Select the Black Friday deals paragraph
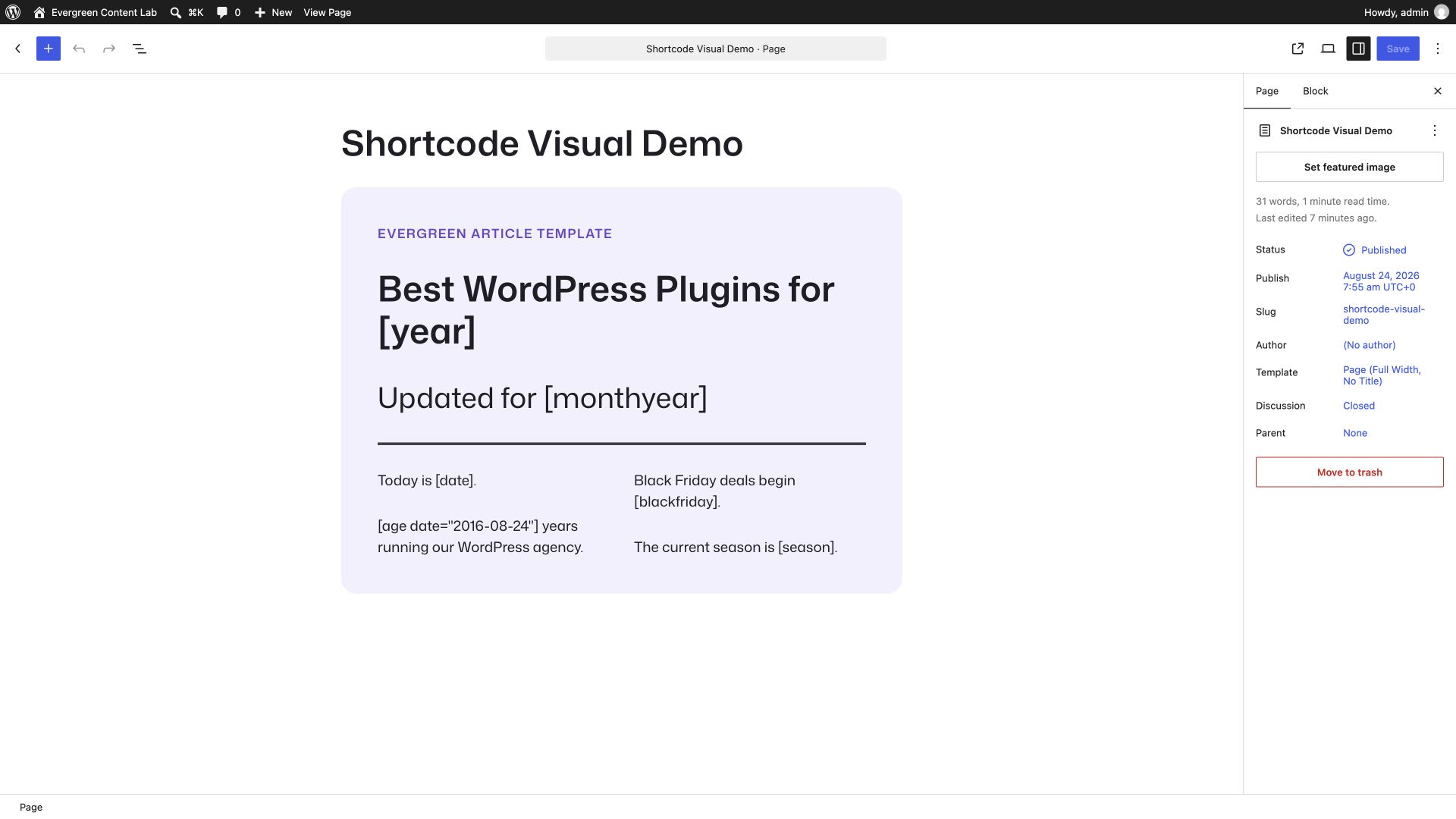Viewport: 1456px width, 819px height. pos(715,491)
